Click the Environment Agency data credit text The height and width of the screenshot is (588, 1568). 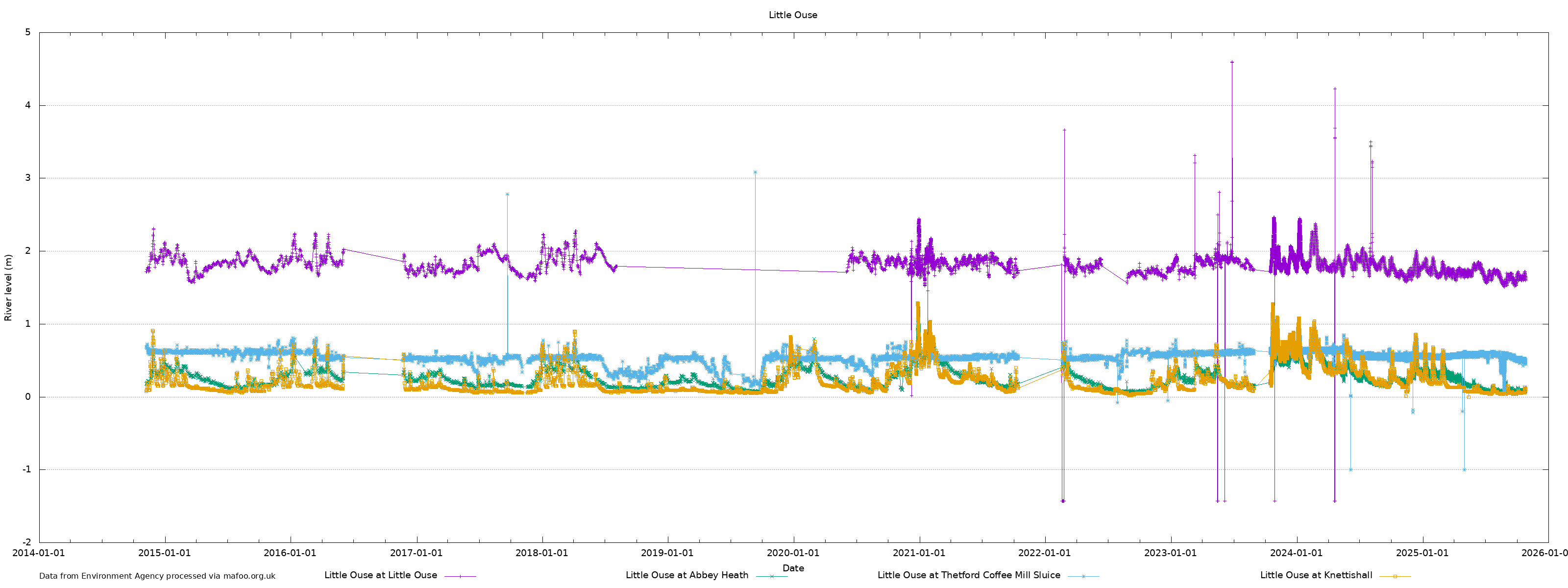tap(157, 576)
